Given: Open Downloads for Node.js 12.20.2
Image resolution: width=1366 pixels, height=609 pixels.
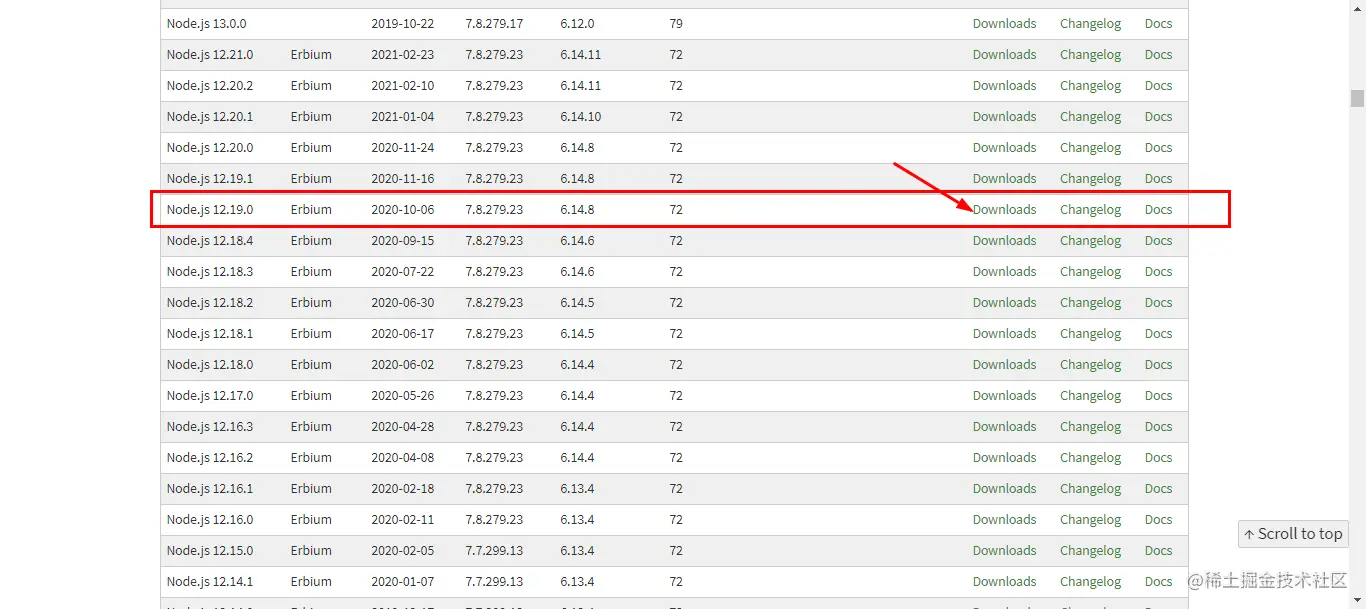Looking at the screenshot, I should 1004,86.
